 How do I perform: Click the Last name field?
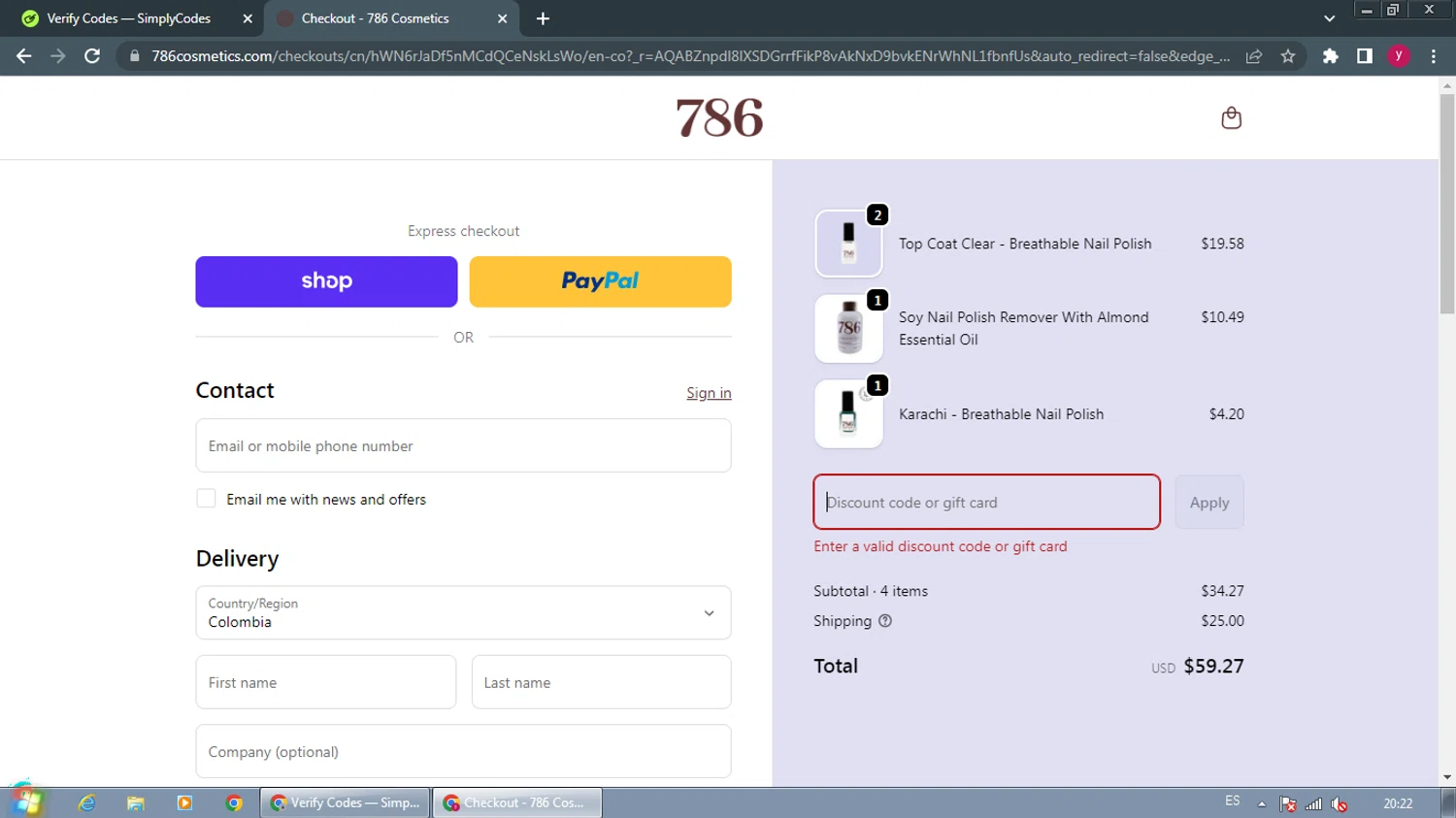[x=601, y=682]
